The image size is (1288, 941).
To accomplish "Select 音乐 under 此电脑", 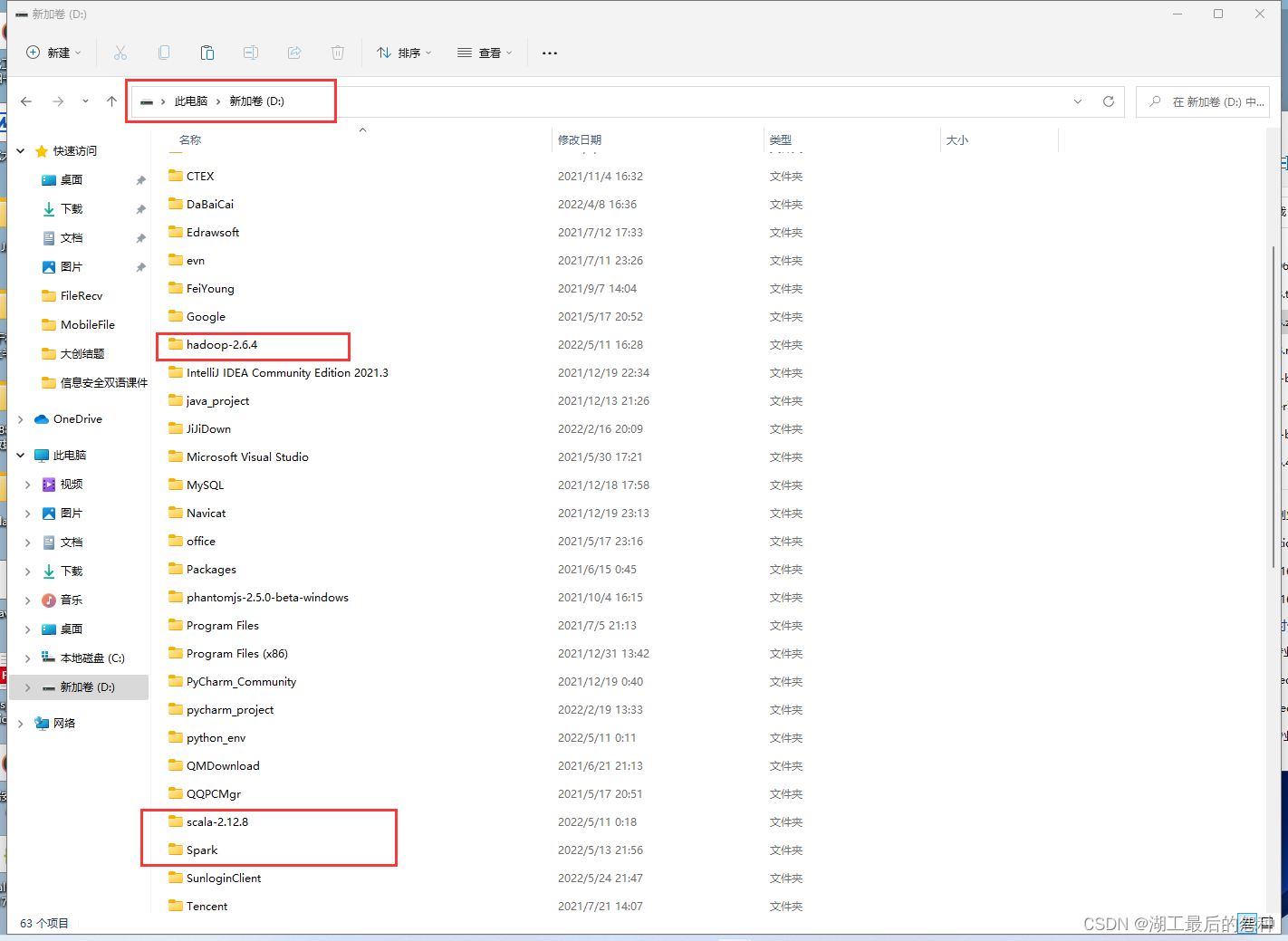I will pos(72,600).
